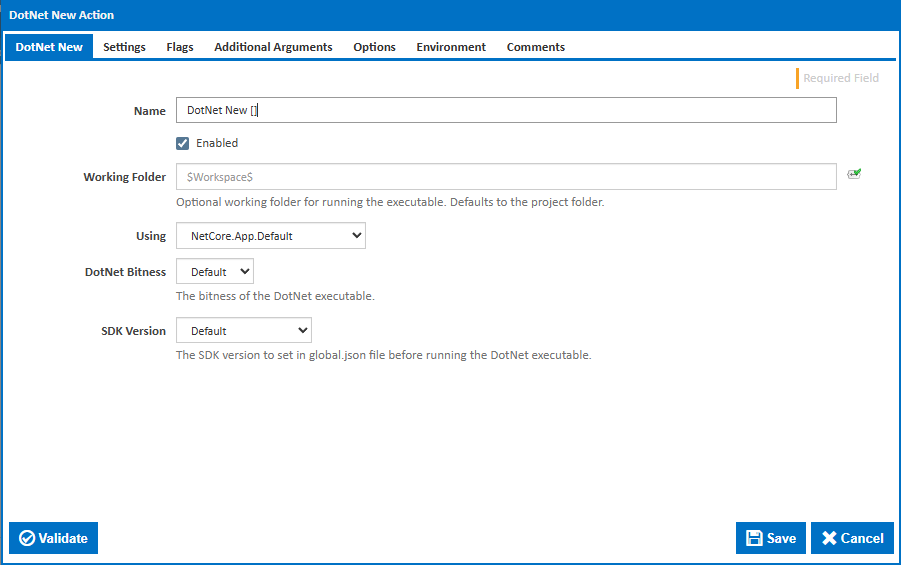Click the DotNet Bitness help text
The width and height of the screenshot is (901, 565).
275,296
